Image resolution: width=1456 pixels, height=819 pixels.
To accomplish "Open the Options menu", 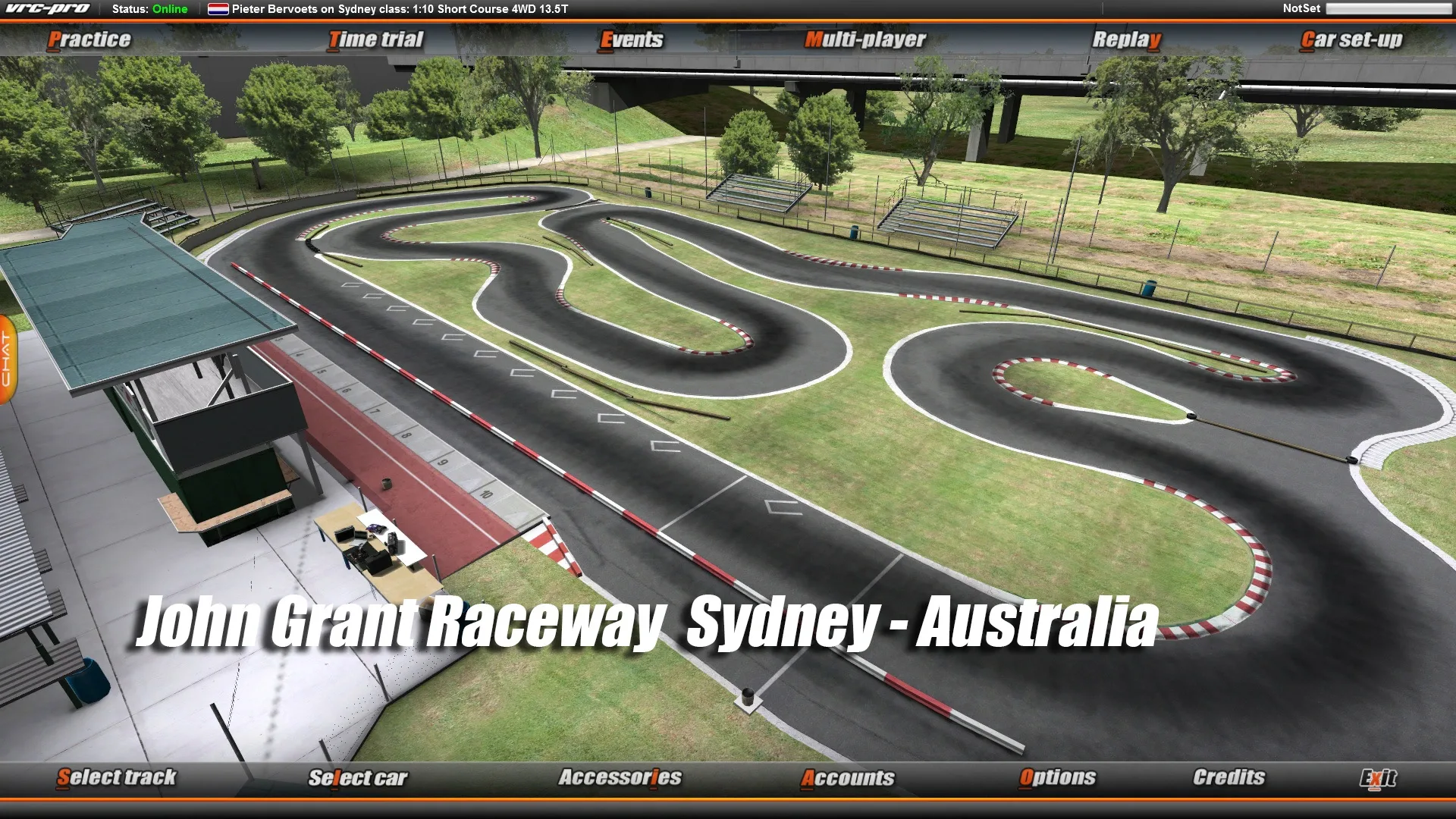I will [1058, 778].
